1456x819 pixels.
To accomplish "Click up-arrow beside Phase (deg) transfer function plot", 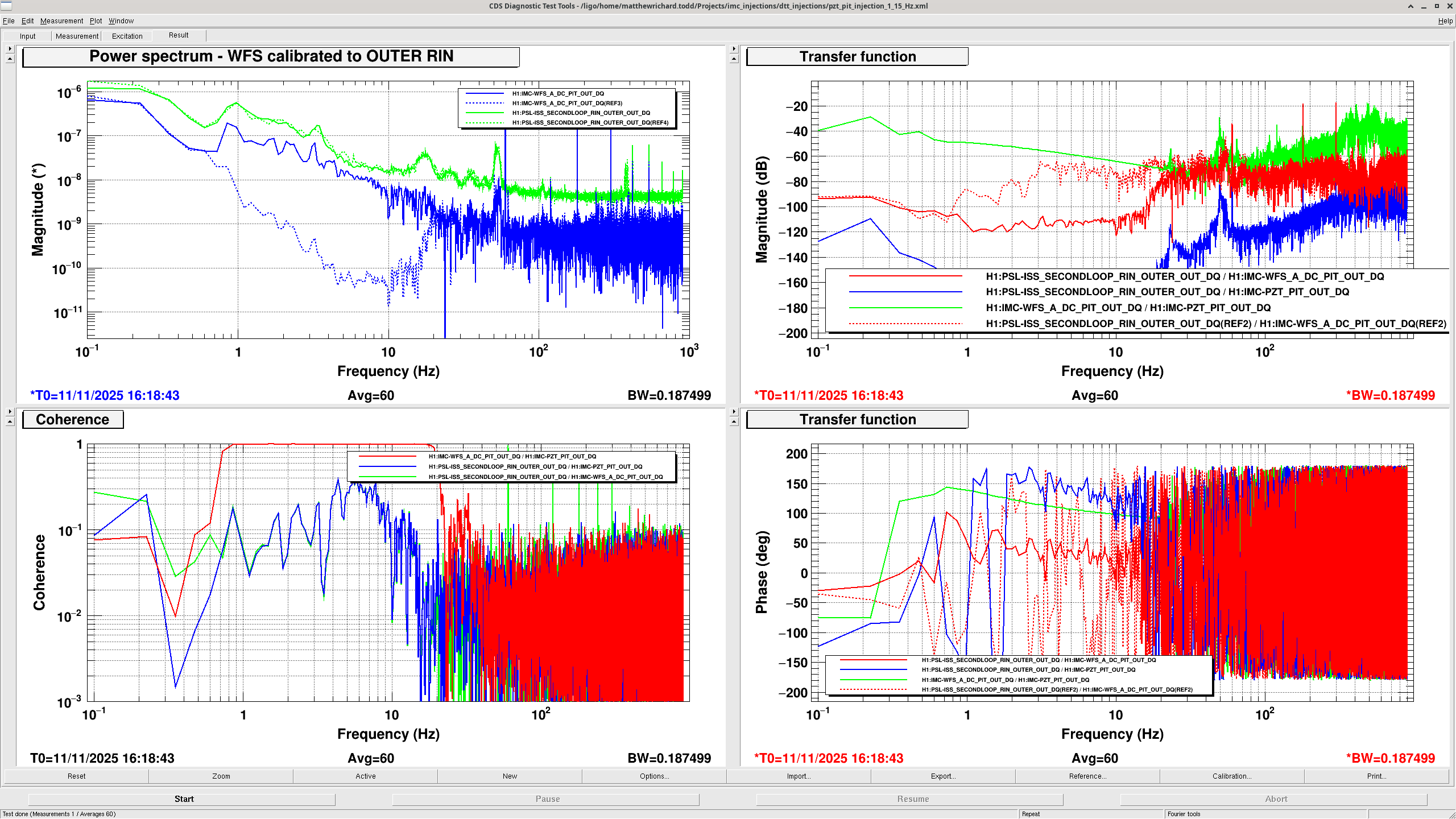I will point(734,422).
